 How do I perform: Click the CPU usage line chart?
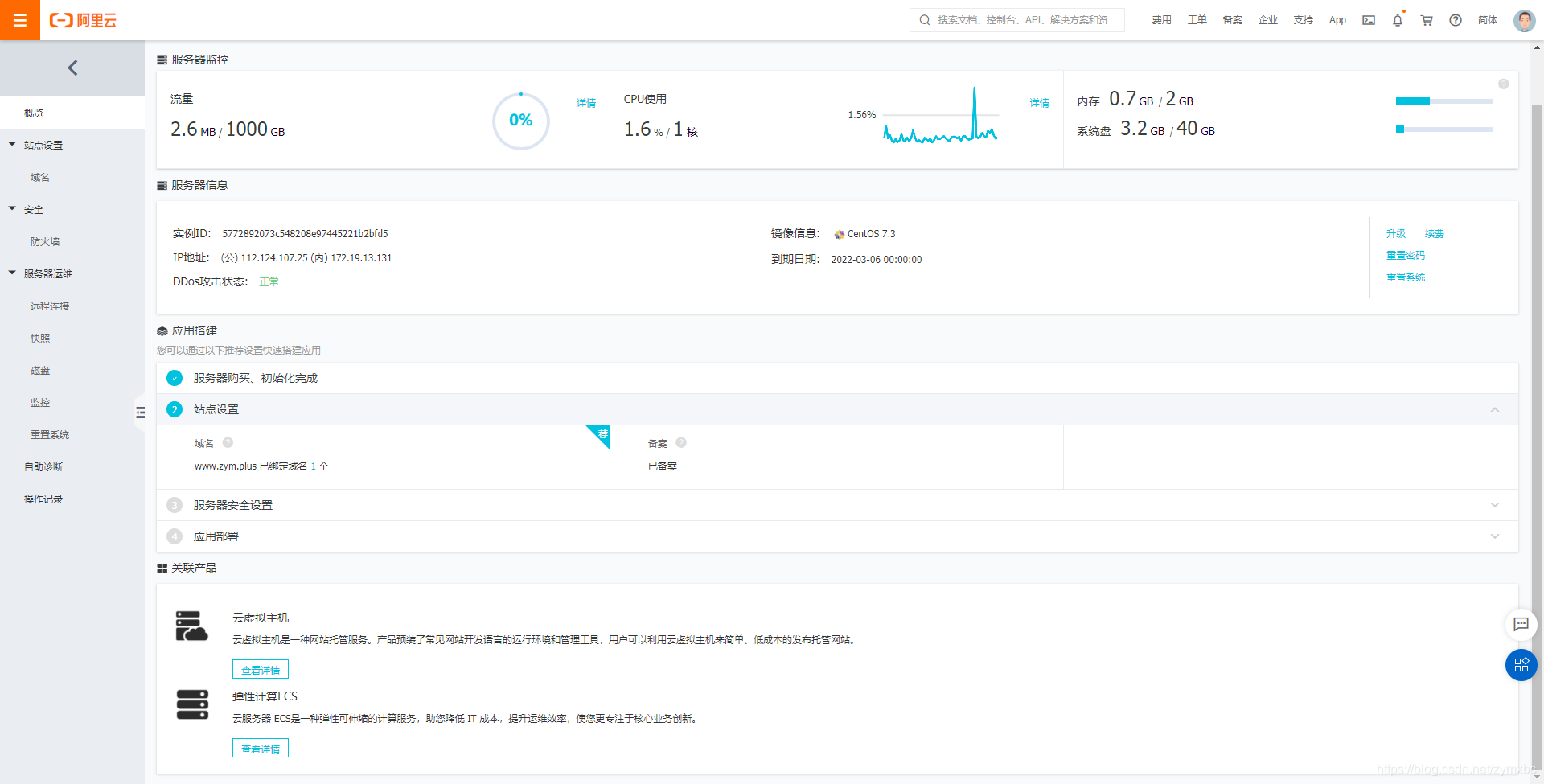point(941,115)
